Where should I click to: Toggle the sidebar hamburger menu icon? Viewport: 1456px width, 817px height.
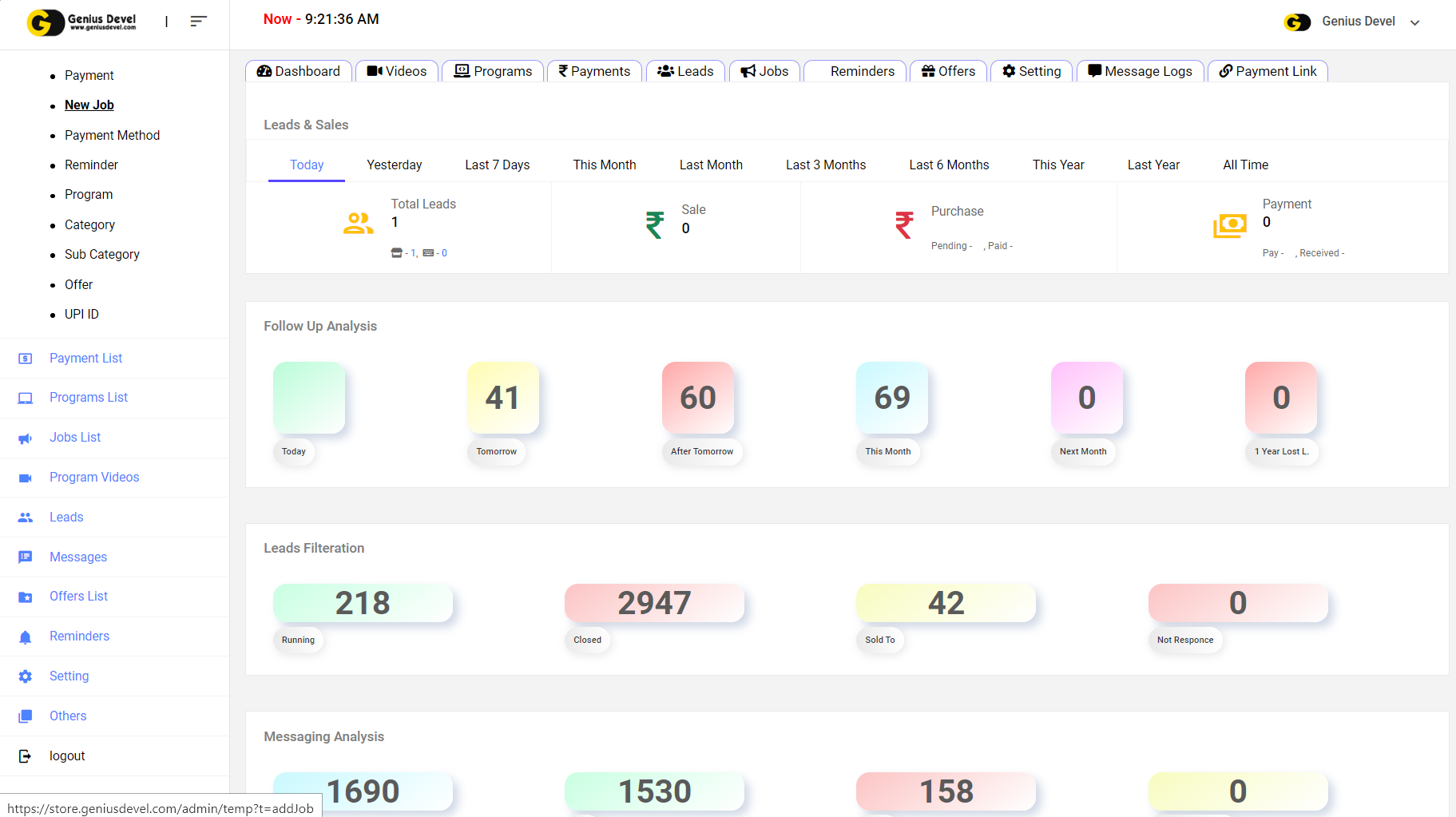coord(198,22)
